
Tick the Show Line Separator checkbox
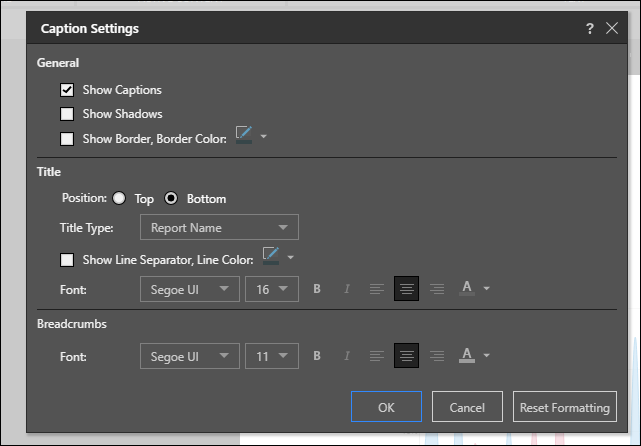click(68, 260)
